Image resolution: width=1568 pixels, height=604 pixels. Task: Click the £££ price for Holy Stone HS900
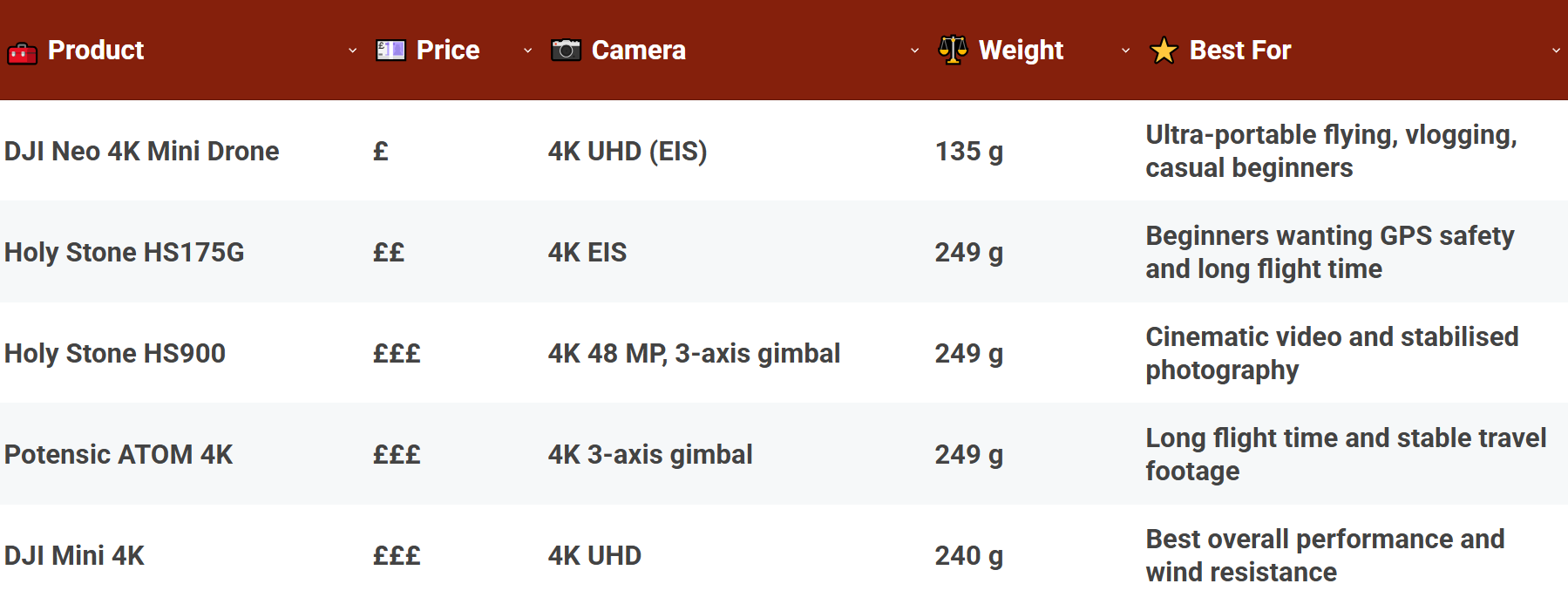point(397,353)
